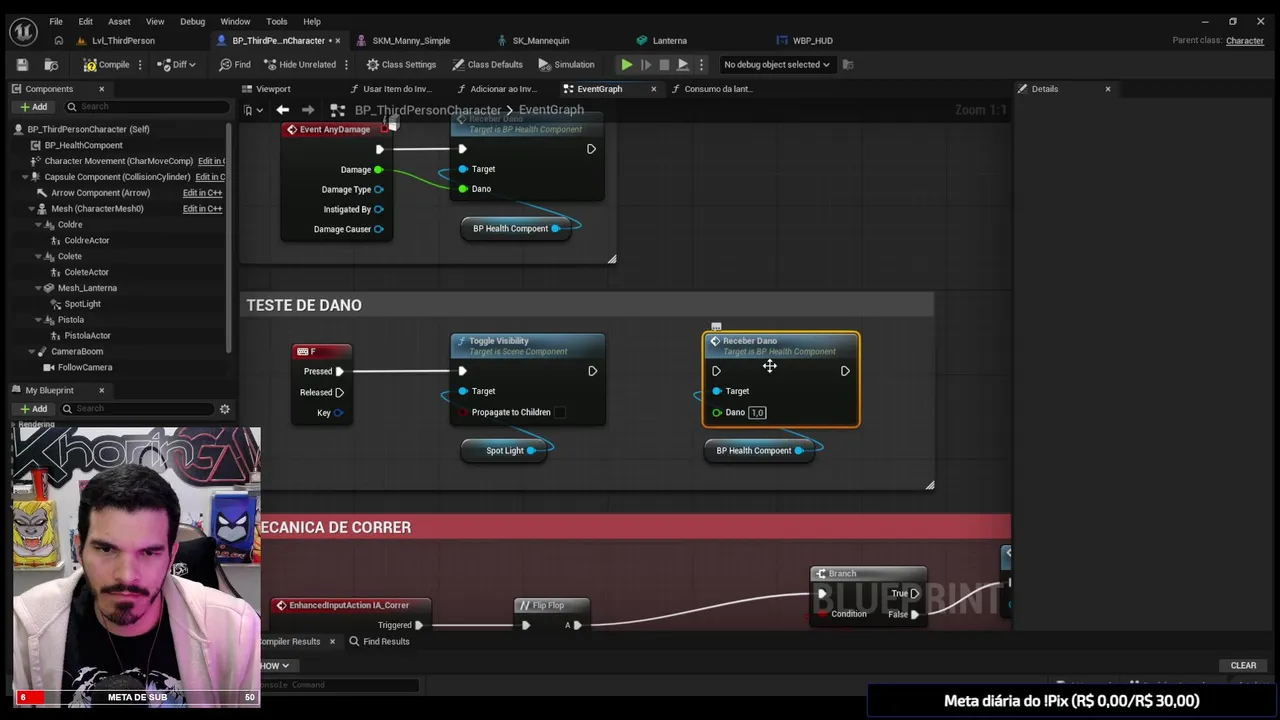Image resolution: width=1280 pixels, height=720 pixels.
Task: Click the My Blueprint search field
Action: point(138,409)
